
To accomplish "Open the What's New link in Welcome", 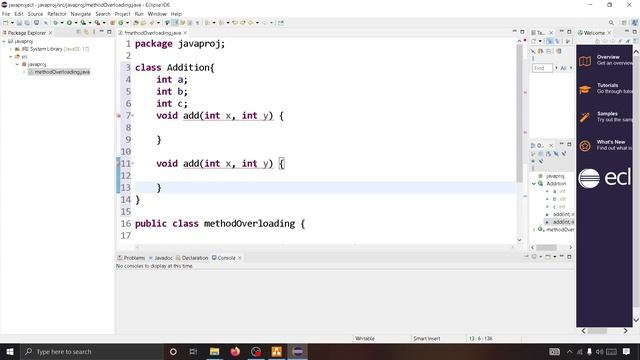I will click(611, 142).
